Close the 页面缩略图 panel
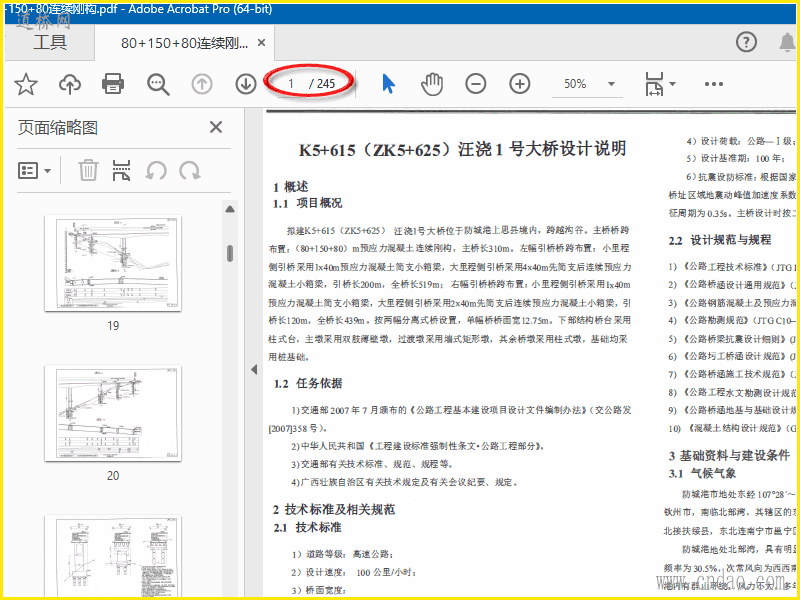The image size is (800, 600). coord(216,127)
